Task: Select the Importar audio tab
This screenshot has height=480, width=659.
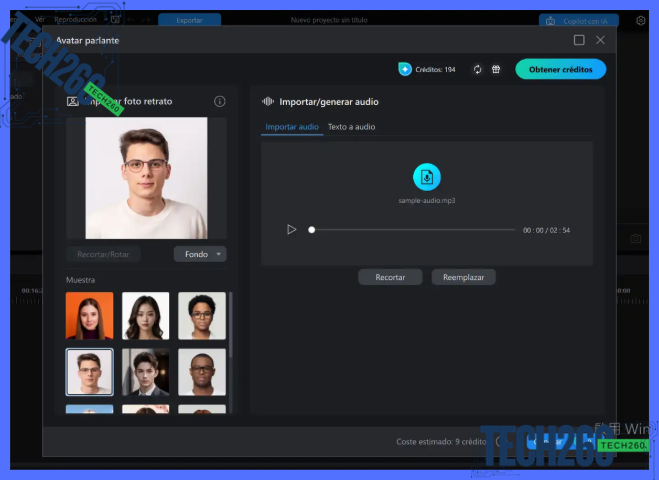Action: tap(292, 127)
